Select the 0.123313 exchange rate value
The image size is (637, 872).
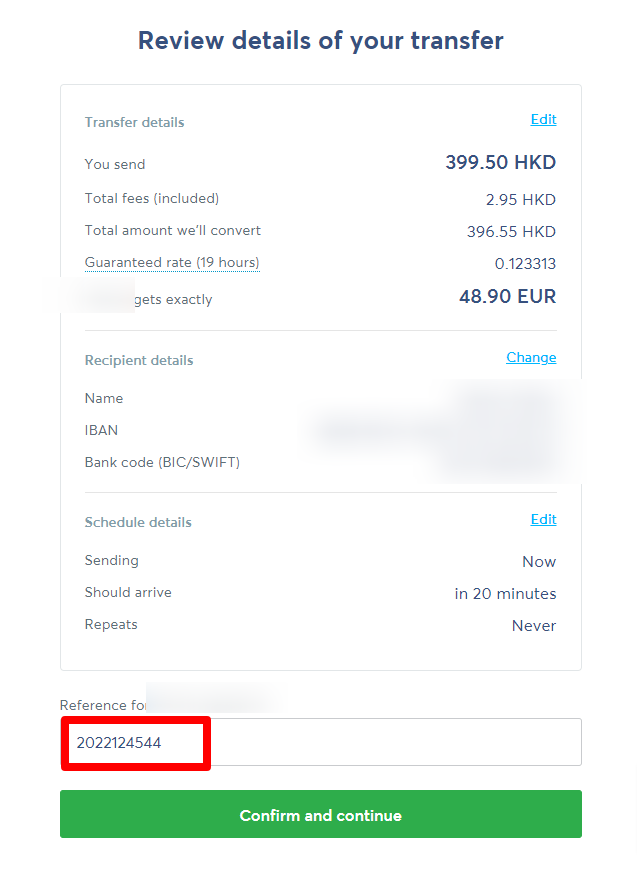525,264
